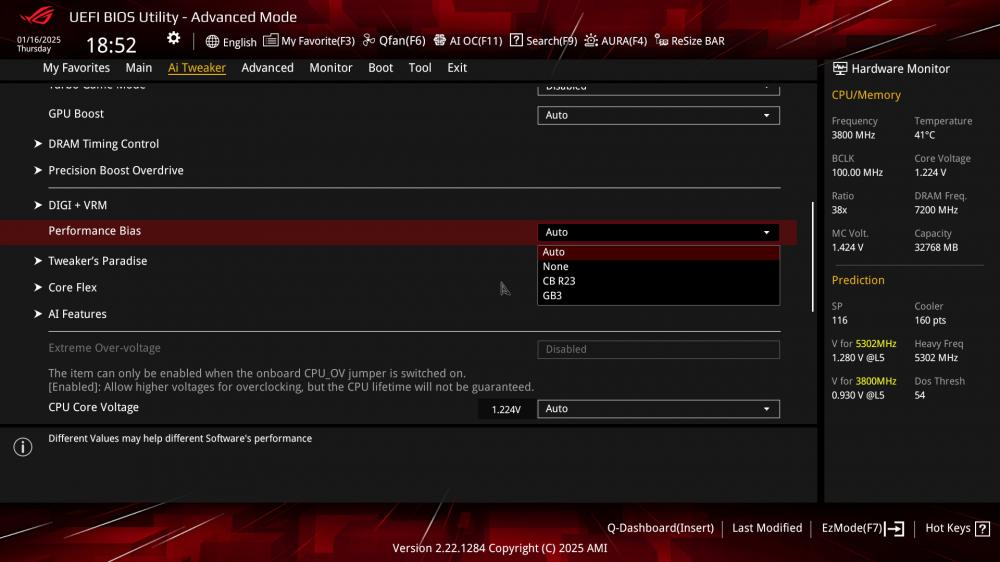Click the 32768 MB capacity value
This screenshot has height=562, width=1000.
(x=936, y=248)
